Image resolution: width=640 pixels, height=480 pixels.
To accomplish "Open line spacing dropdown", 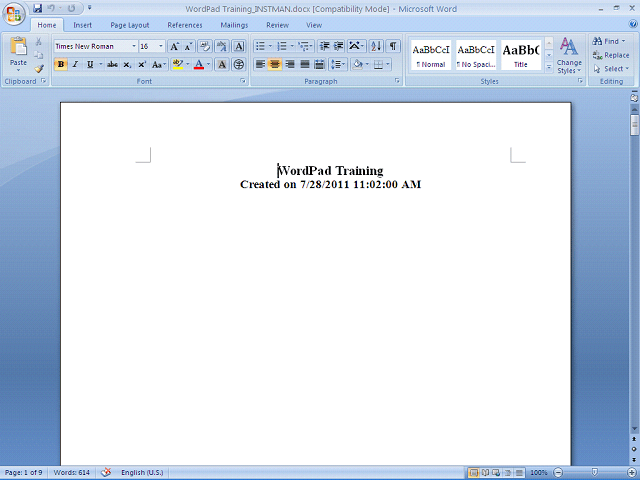I will point(338,64).
